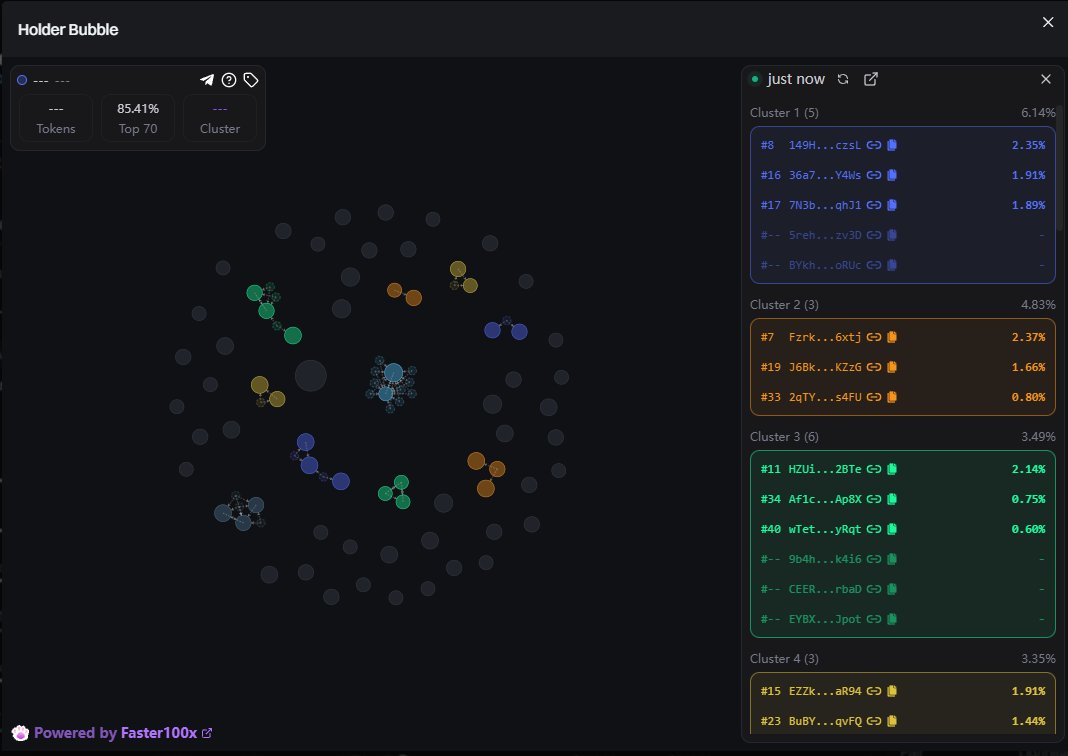Select holder #15 EZZk...aR94 row
Viewport: 1068px width, 756px height.
coord(902,691)
